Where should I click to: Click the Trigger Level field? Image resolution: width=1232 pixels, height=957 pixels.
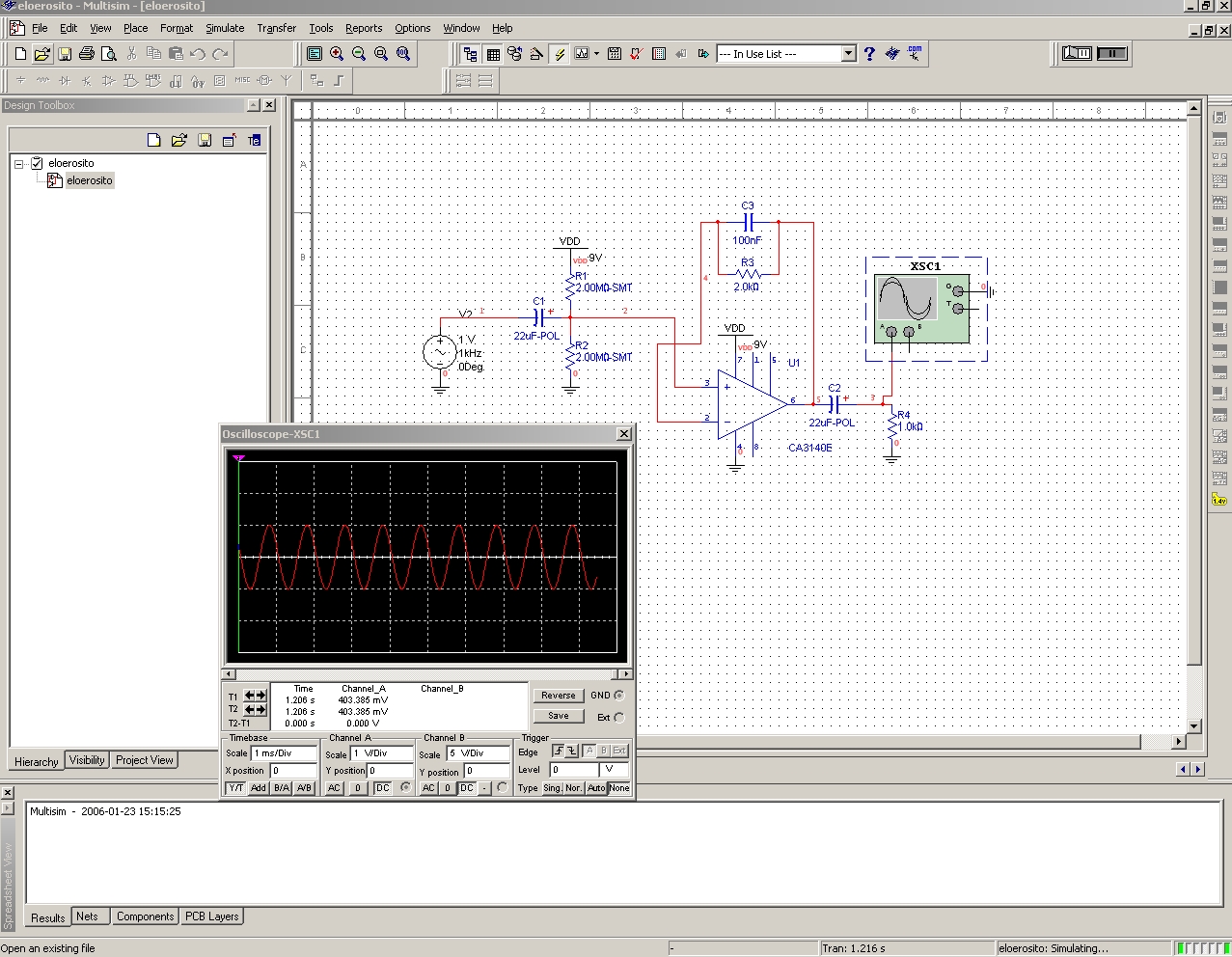click(574, 770)
